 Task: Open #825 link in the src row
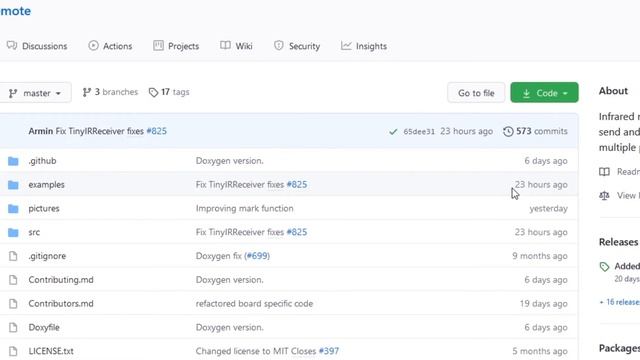pyautogui.click(x=297, y=232)
